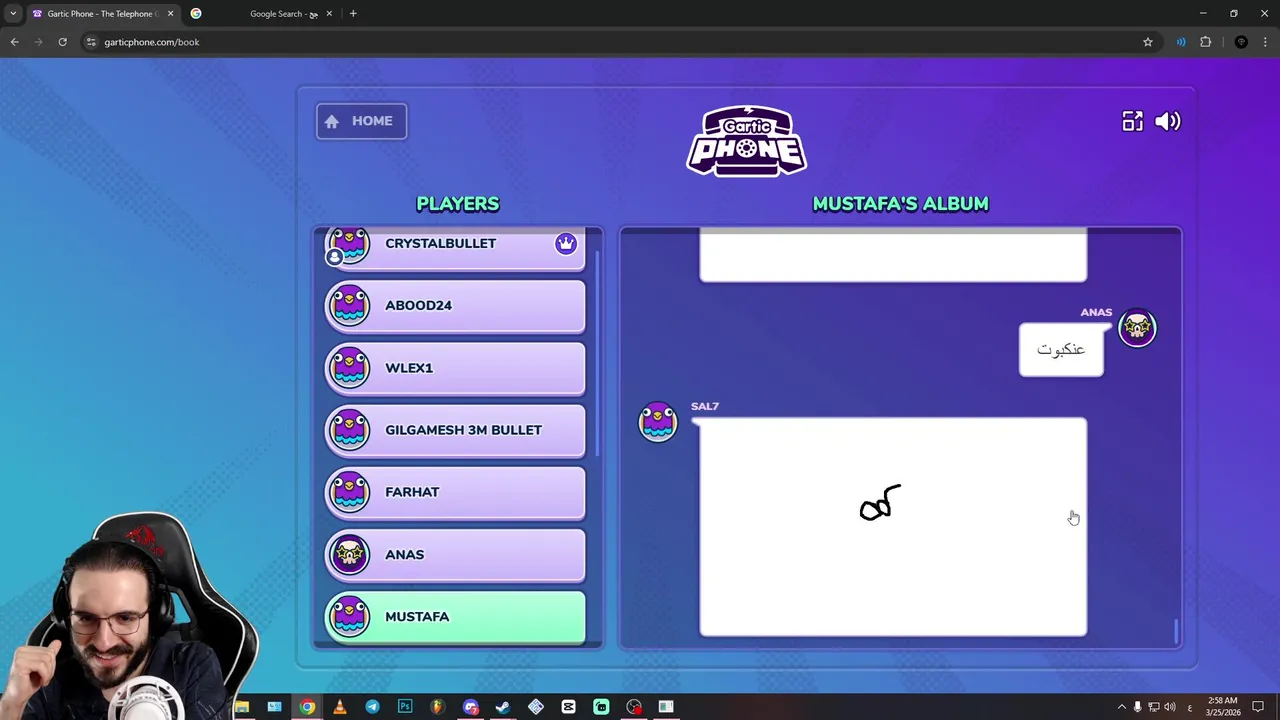The height and width of the screenshot is (720, 1280).
Task: Select player ANAS in players list
Action: click(x=455, y=554)
